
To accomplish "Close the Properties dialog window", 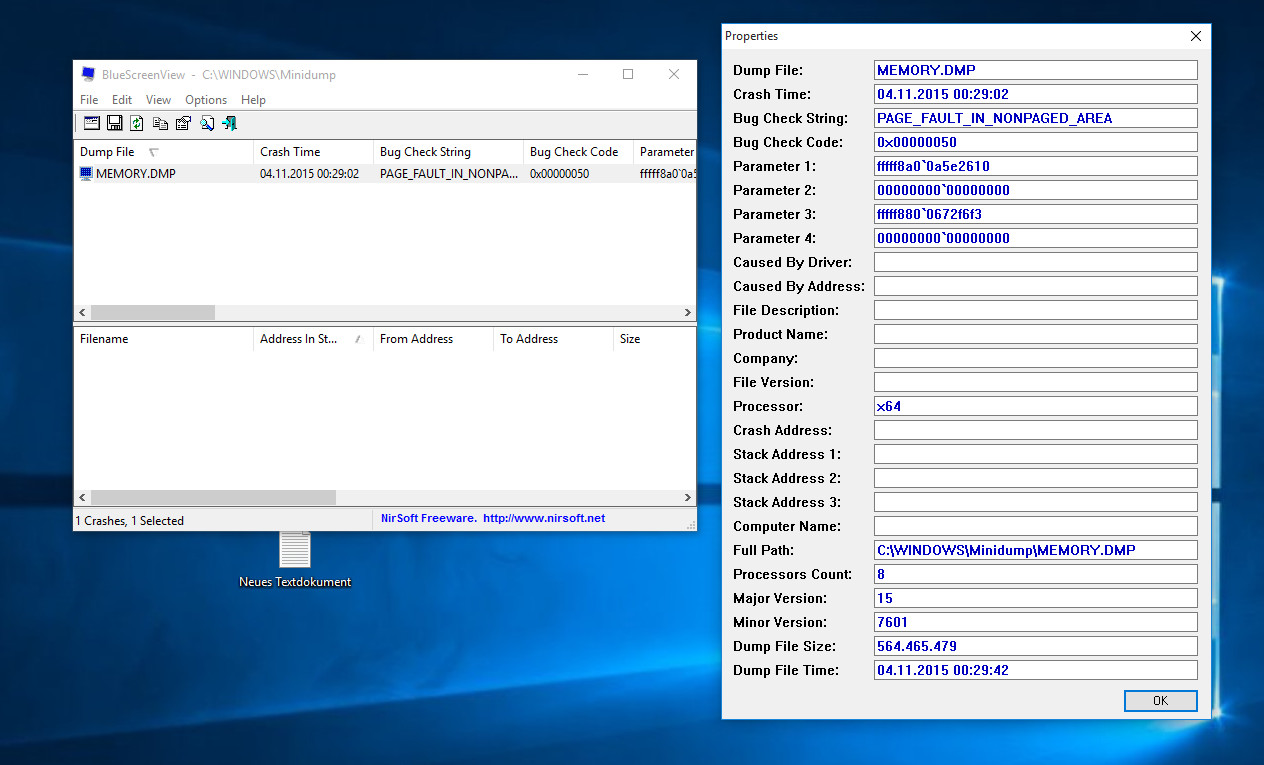I will pyautogui.click(x=1195, y=36).
